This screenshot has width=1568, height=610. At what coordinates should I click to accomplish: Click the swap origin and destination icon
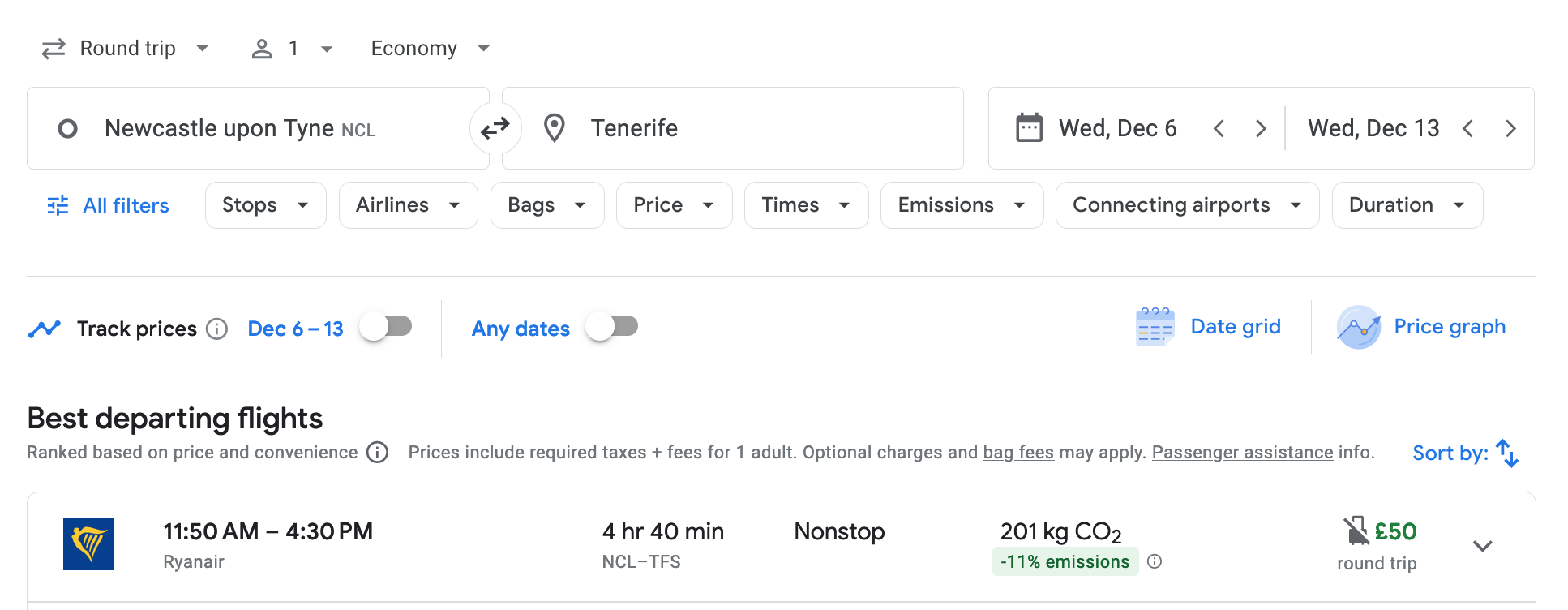(495, 128)
